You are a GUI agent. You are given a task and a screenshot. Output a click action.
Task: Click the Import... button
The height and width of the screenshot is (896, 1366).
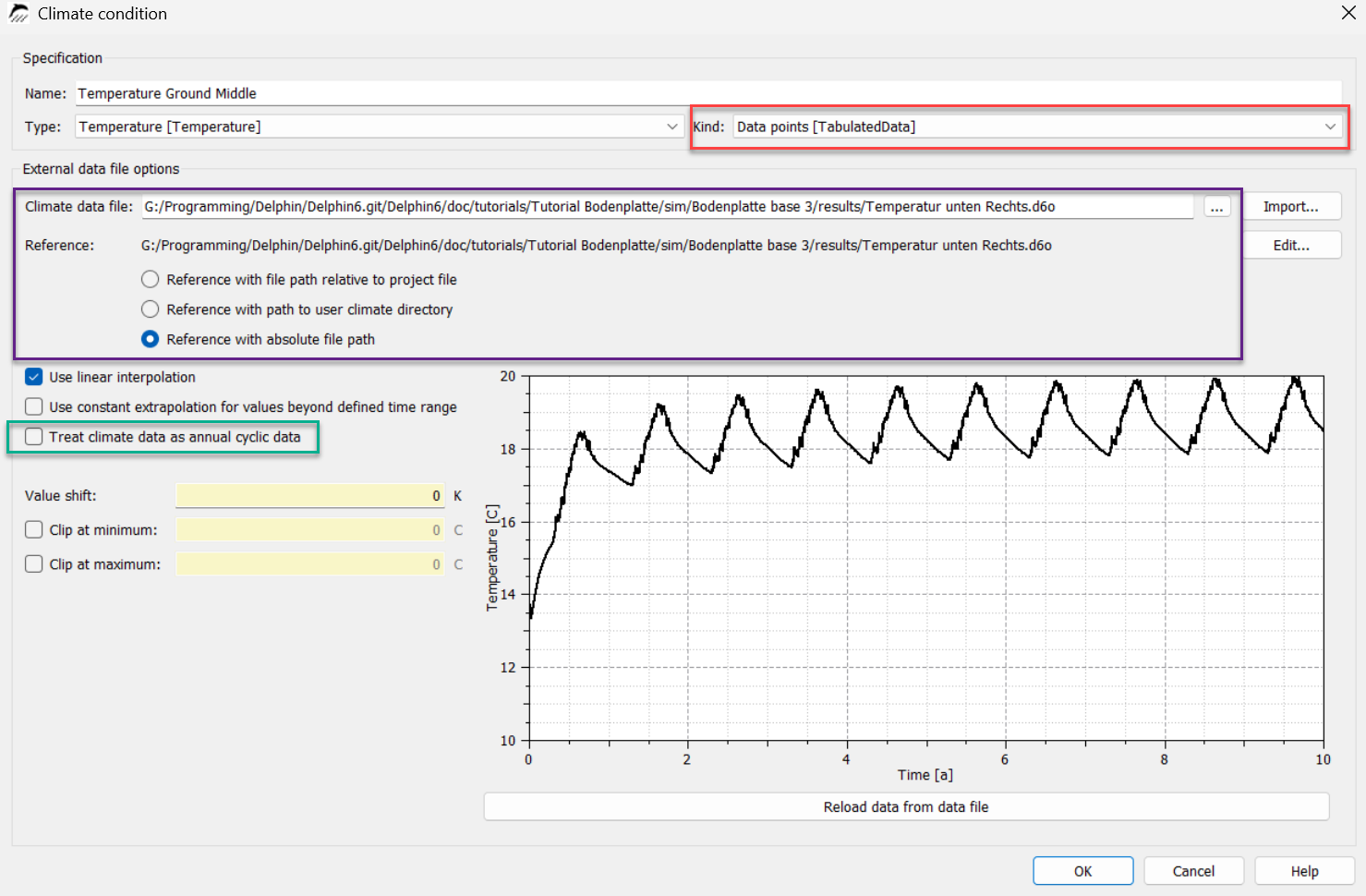pyautogui.click(x=1291, y=207)
